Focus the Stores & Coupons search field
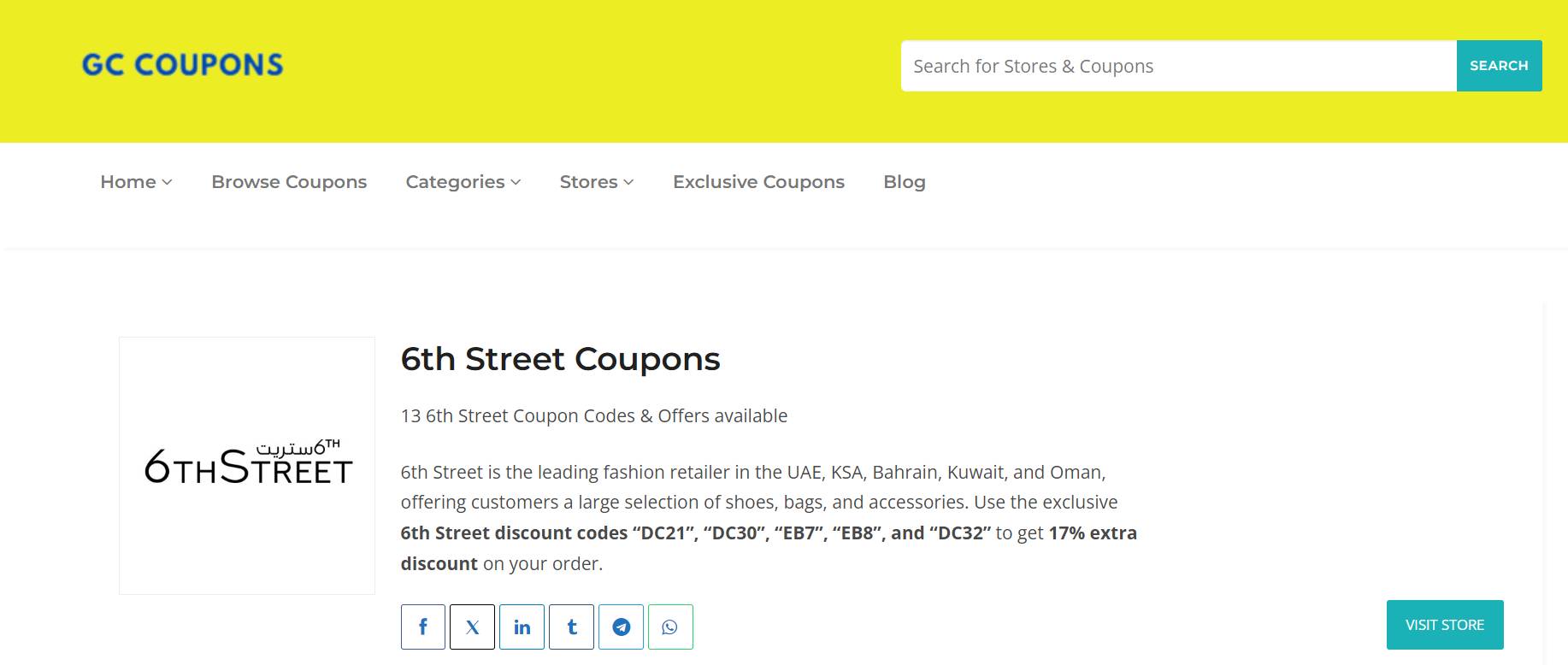 pyautogui.click(x=1178, y=66)
